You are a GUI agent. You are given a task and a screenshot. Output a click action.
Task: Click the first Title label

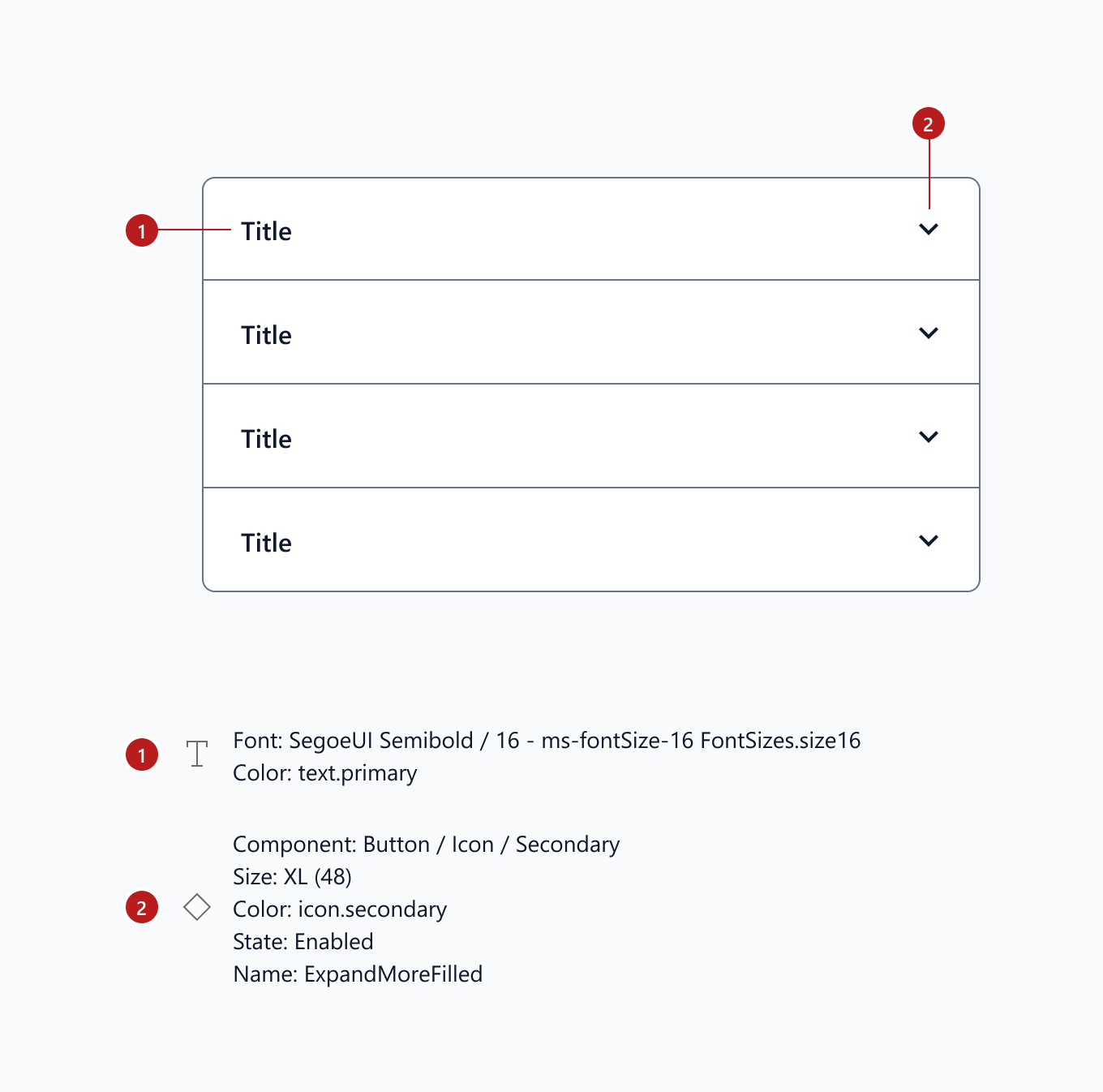tap(266, 231)
